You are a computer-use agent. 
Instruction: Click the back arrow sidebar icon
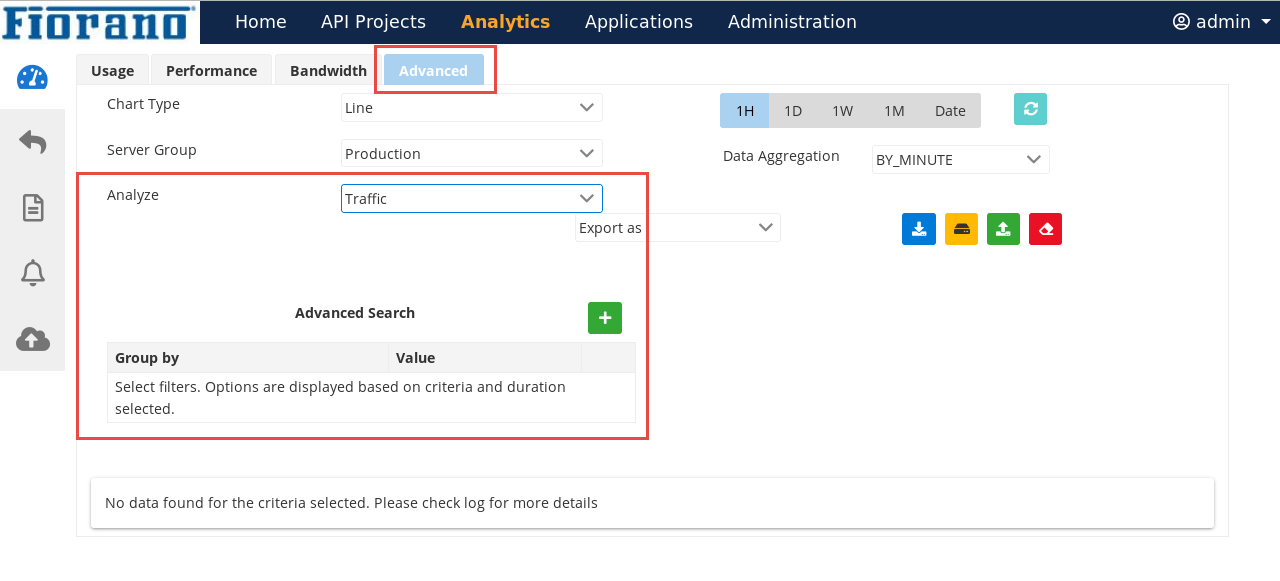click(x=32, y=142)
